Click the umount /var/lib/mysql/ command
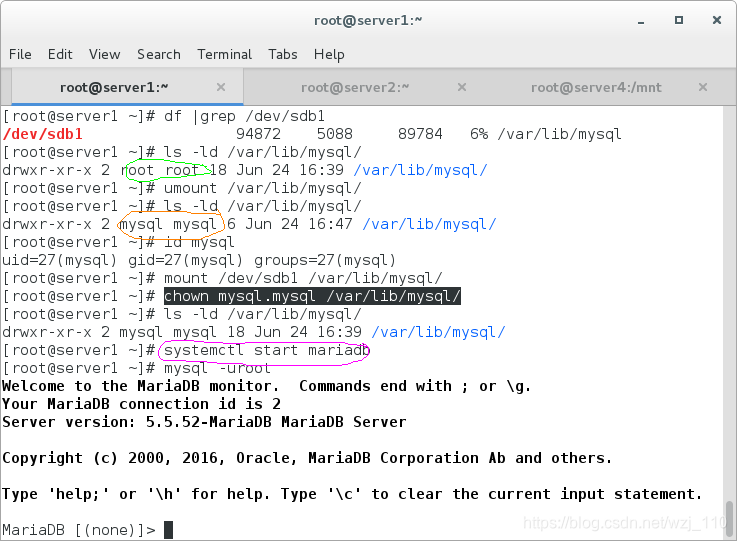 (x=262, y=188)
